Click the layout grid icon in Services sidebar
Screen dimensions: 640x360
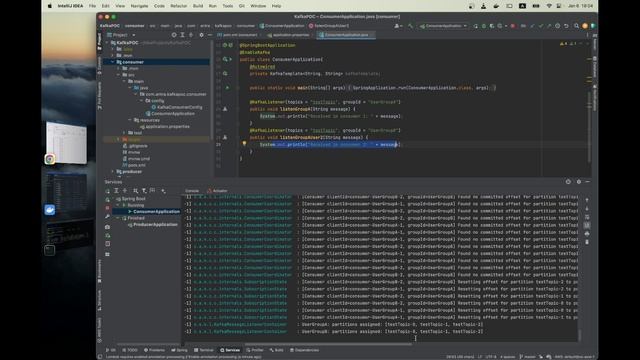pos(107,254)
